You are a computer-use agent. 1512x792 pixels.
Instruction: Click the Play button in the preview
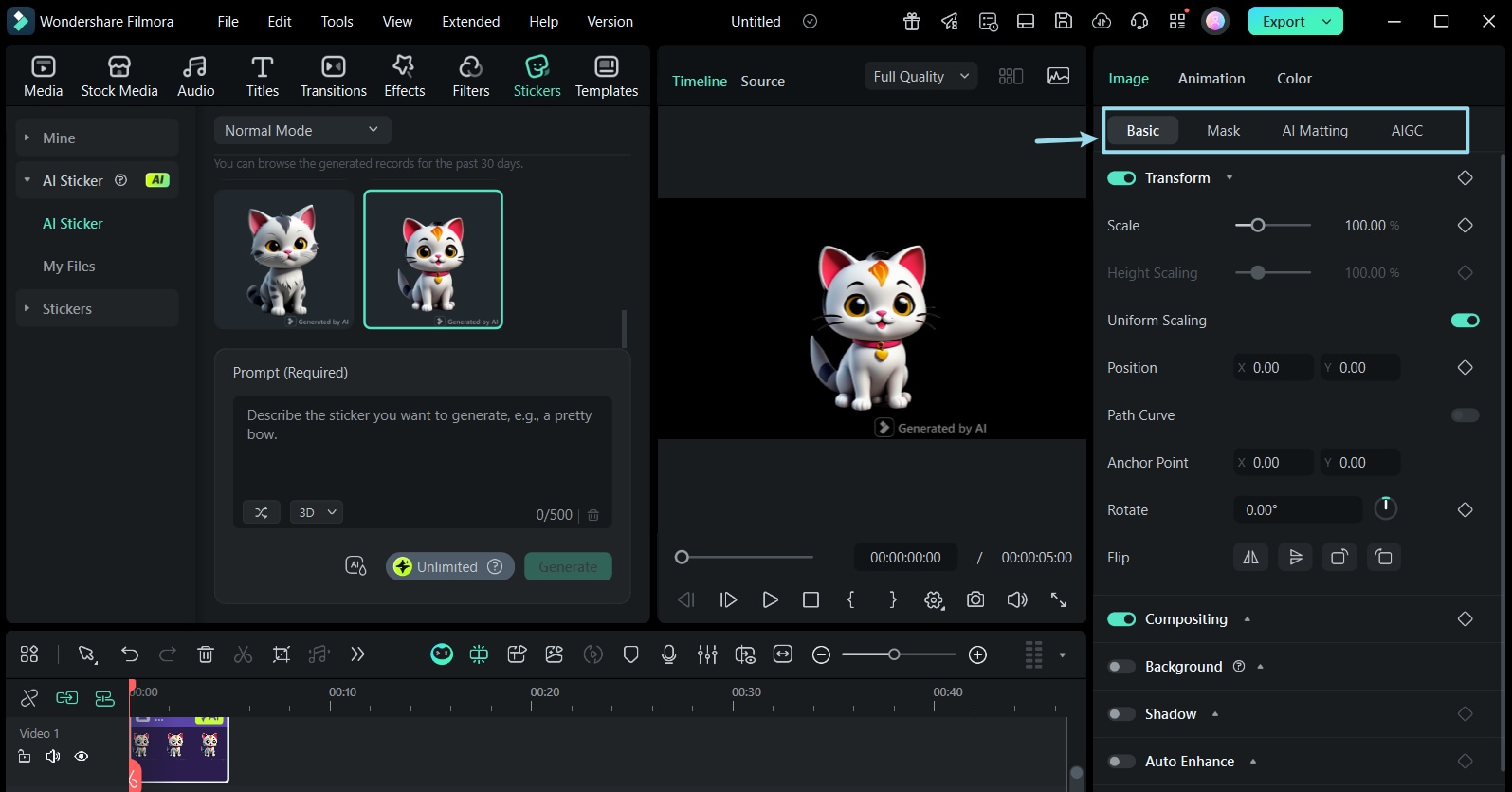(770, 599)
